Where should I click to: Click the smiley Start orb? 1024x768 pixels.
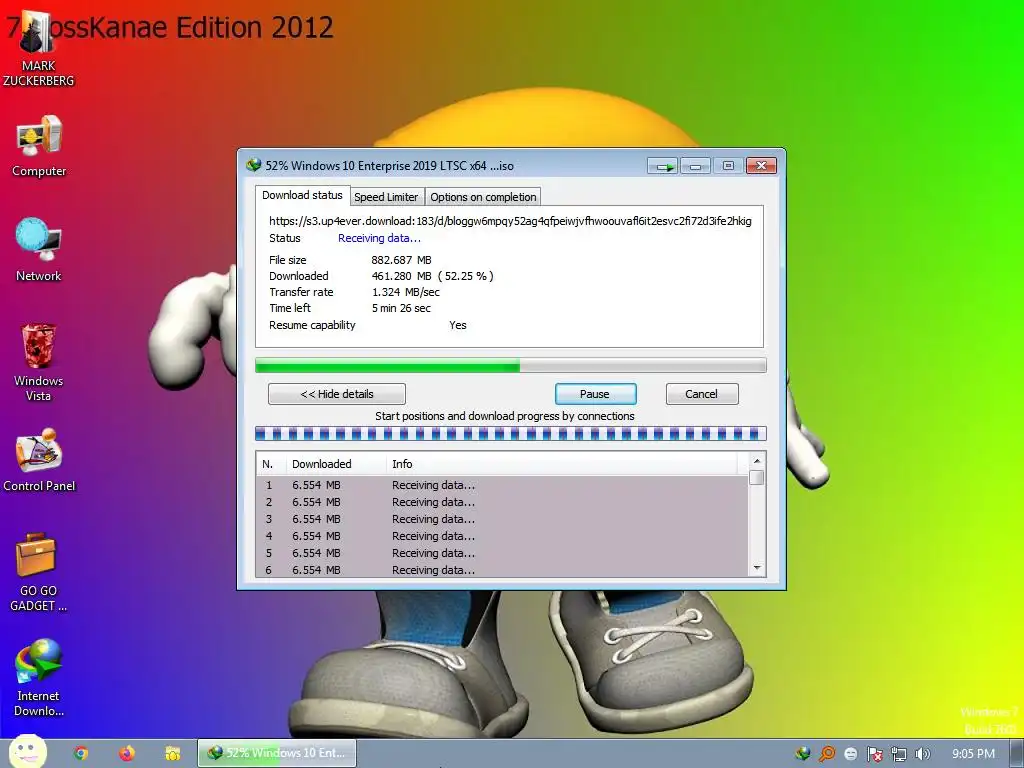coord(27,752)
